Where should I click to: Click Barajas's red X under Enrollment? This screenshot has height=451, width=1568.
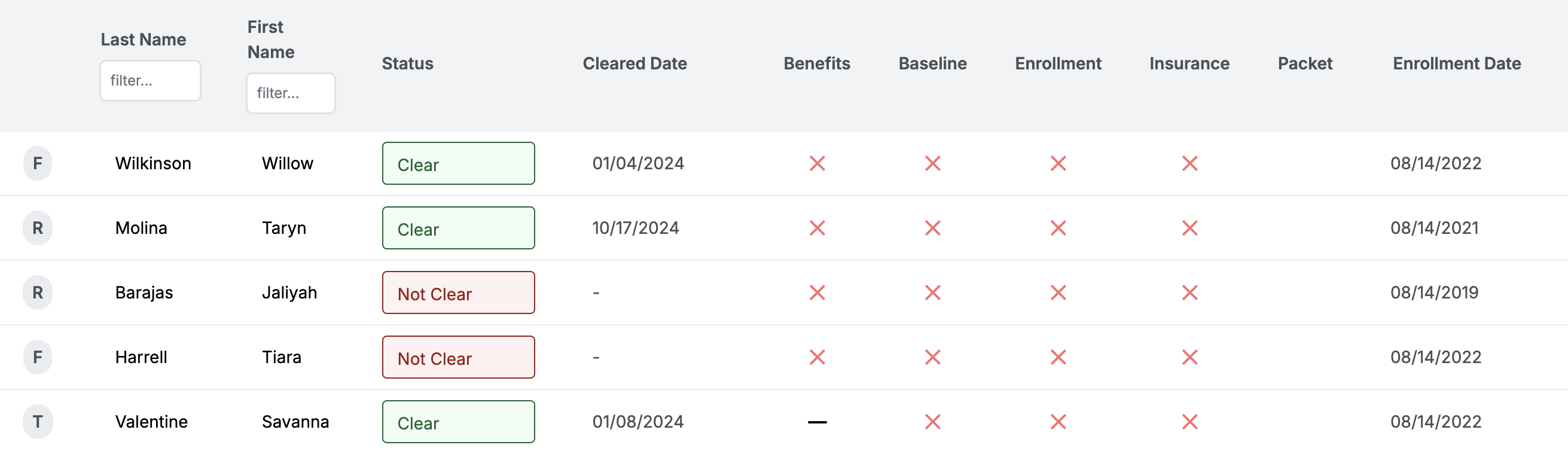click(x=1058, y=292)
